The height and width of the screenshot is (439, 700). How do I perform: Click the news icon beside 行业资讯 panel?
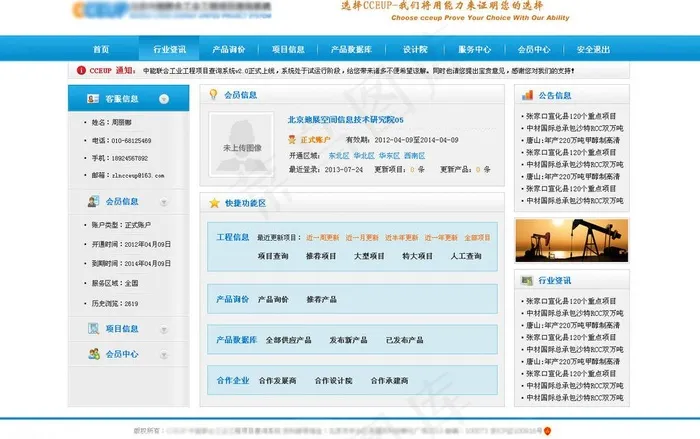pyautogui.click(x=527, y=281)
